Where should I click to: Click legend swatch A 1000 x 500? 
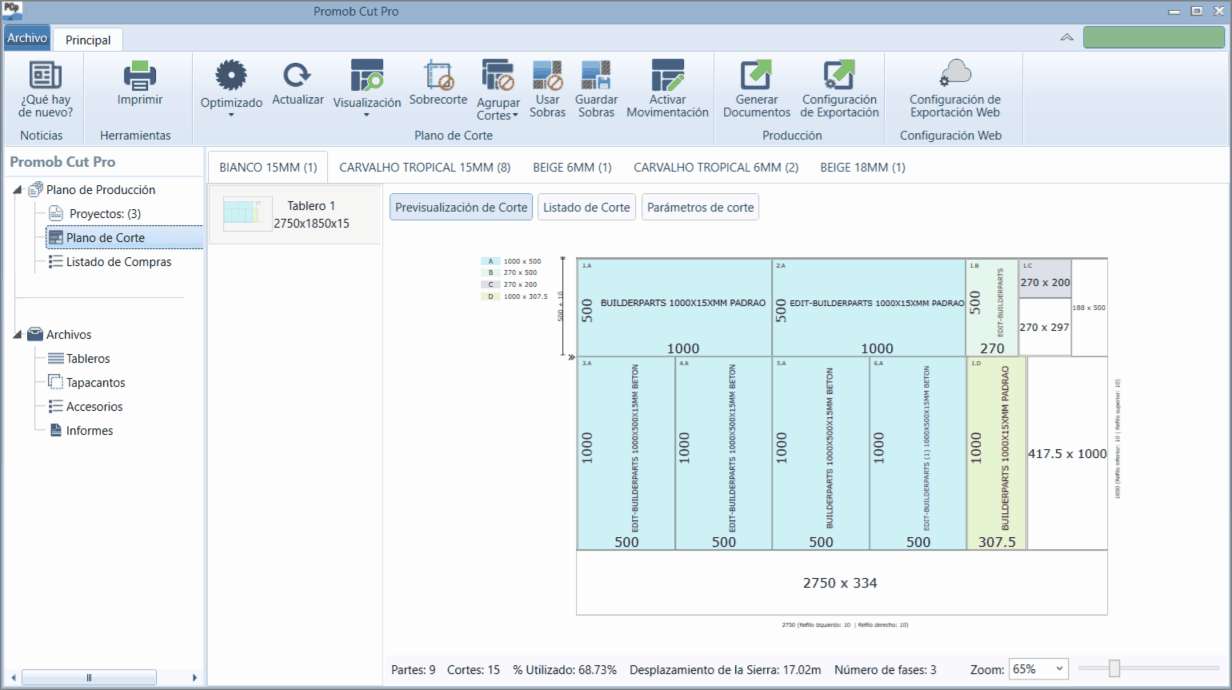490,261
